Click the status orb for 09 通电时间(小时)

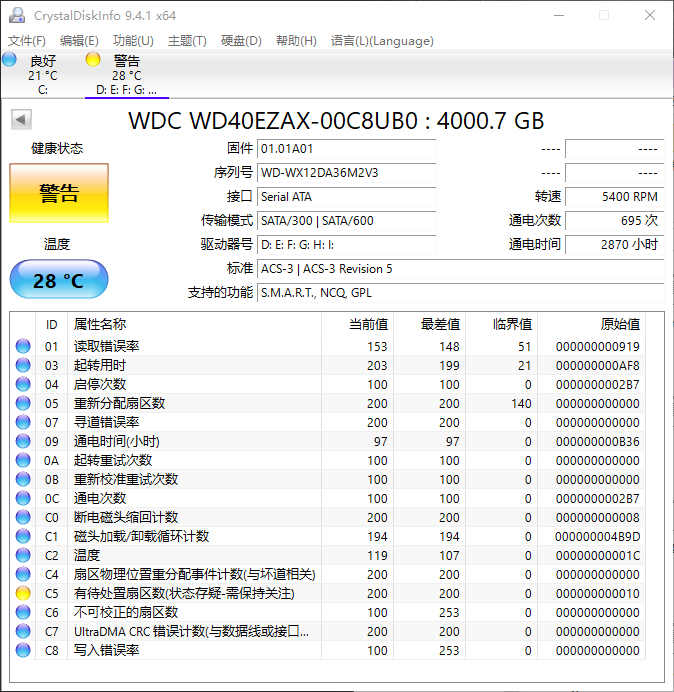(23, 441)
